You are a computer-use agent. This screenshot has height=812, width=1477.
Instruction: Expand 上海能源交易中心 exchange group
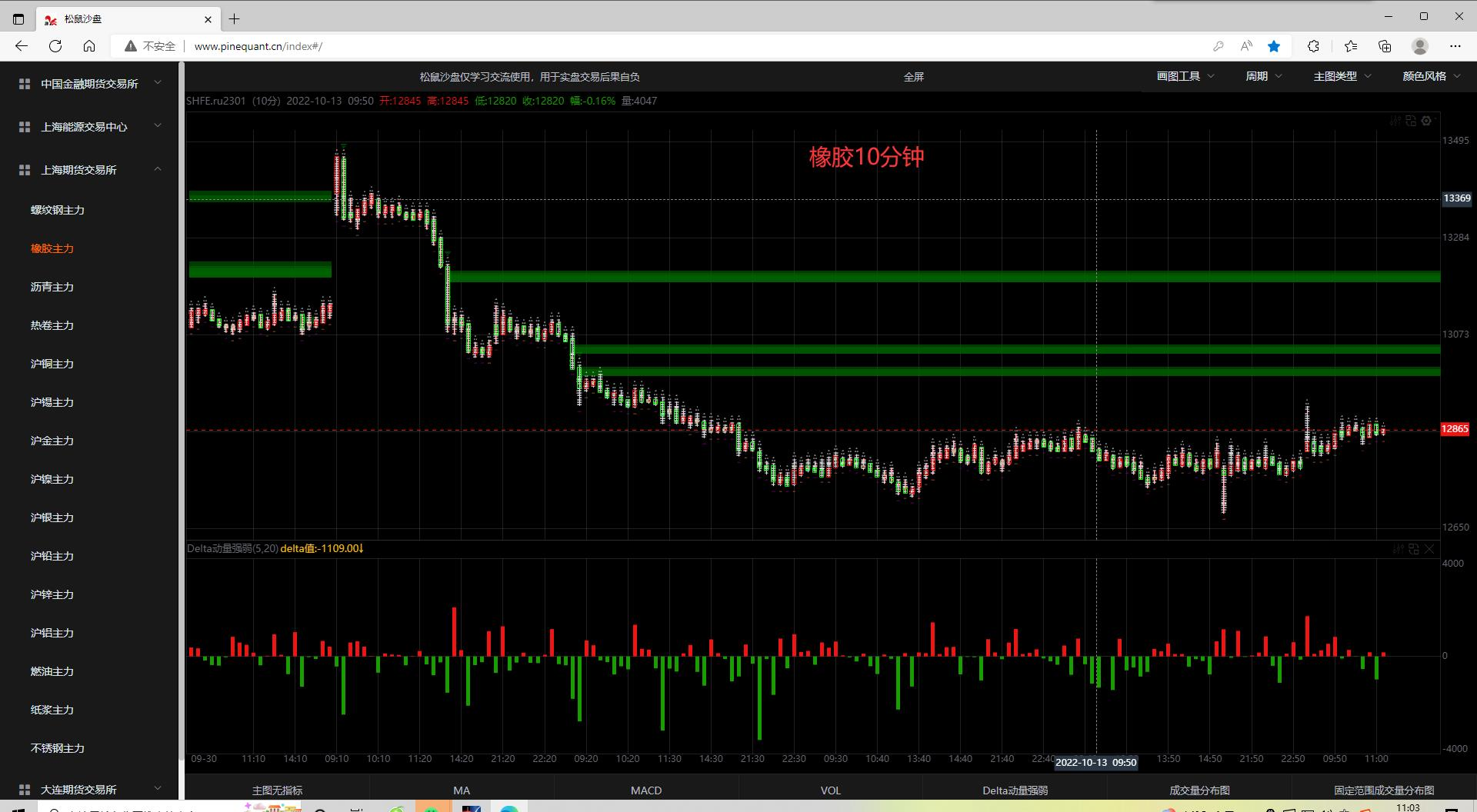click(158, 126)
